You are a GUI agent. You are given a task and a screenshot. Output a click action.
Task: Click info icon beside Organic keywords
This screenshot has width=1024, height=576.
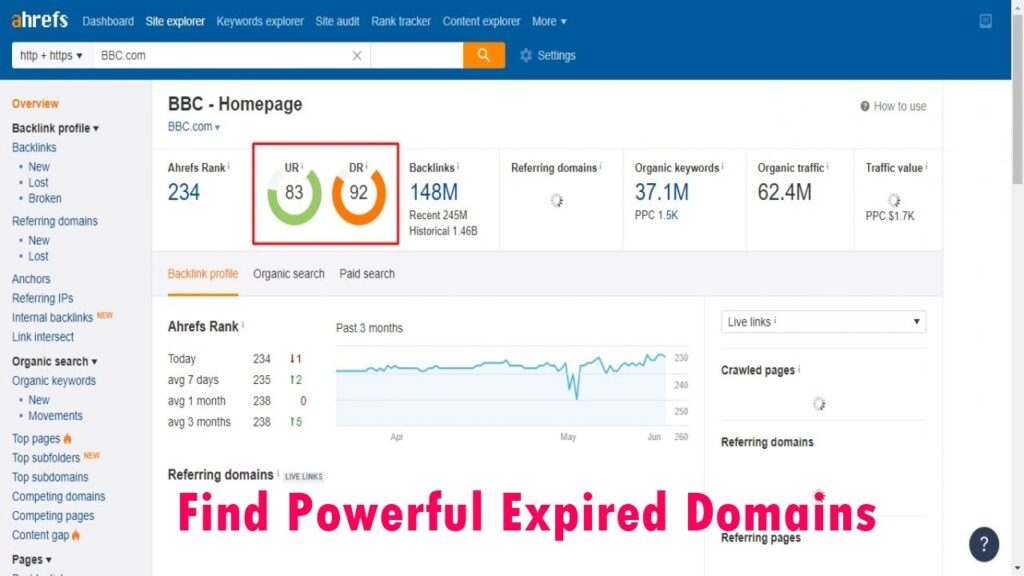tap(722, 167)
